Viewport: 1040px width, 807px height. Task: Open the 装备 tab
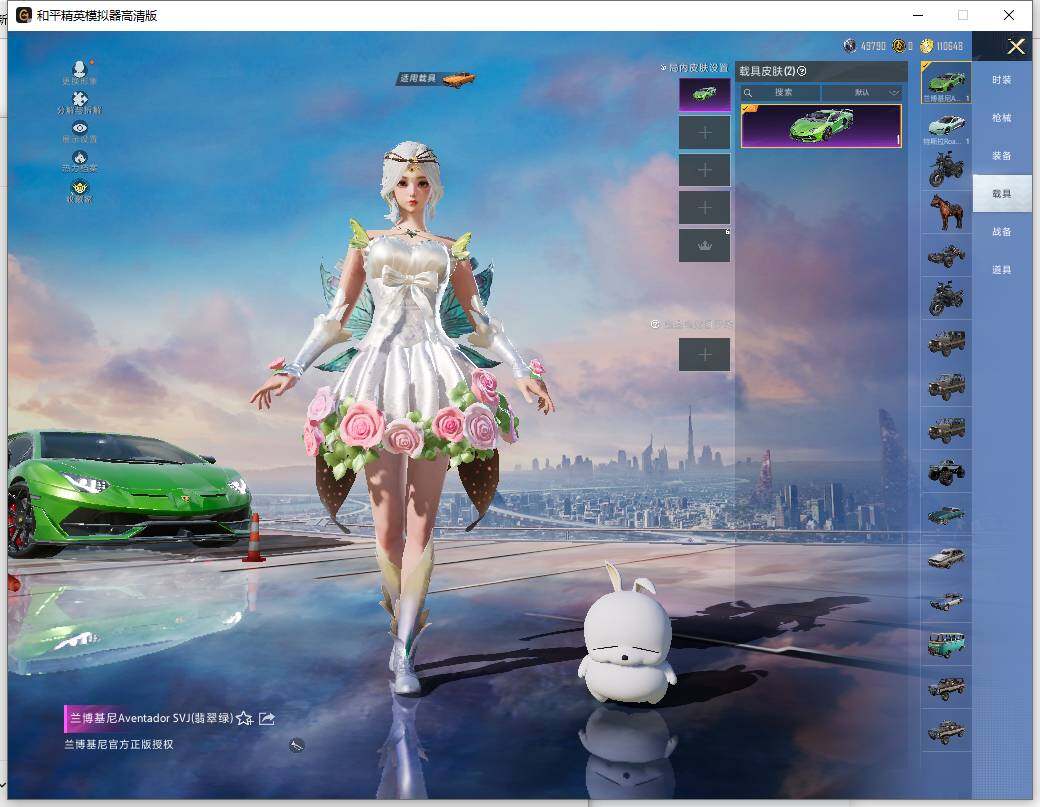(1001, 156)
